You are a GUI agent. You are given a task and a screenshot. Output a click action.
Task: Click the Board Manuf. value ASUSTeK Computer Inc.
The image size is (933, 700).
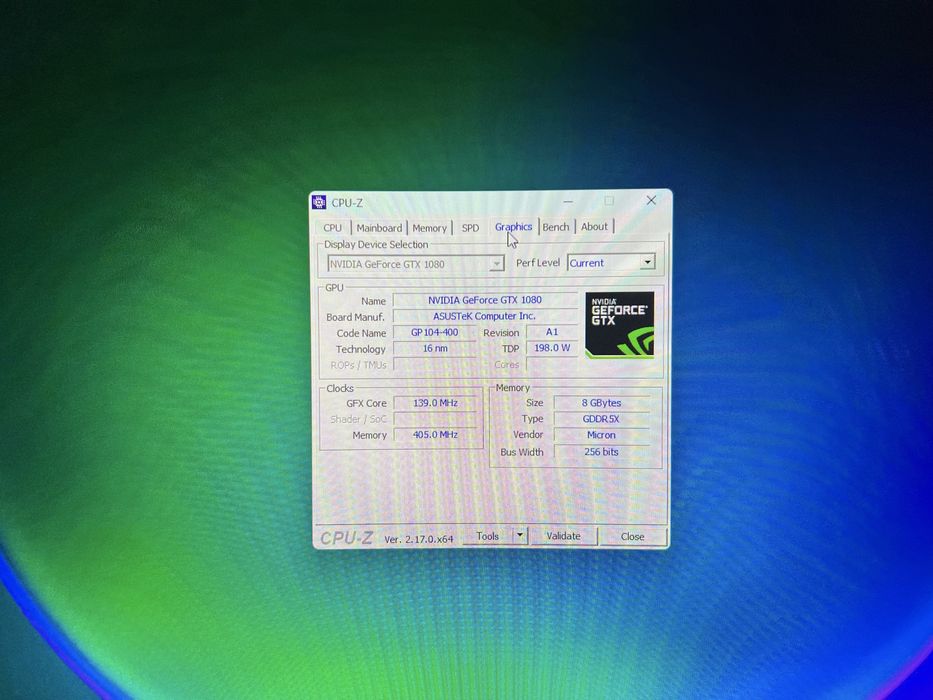tap(485, 316)
